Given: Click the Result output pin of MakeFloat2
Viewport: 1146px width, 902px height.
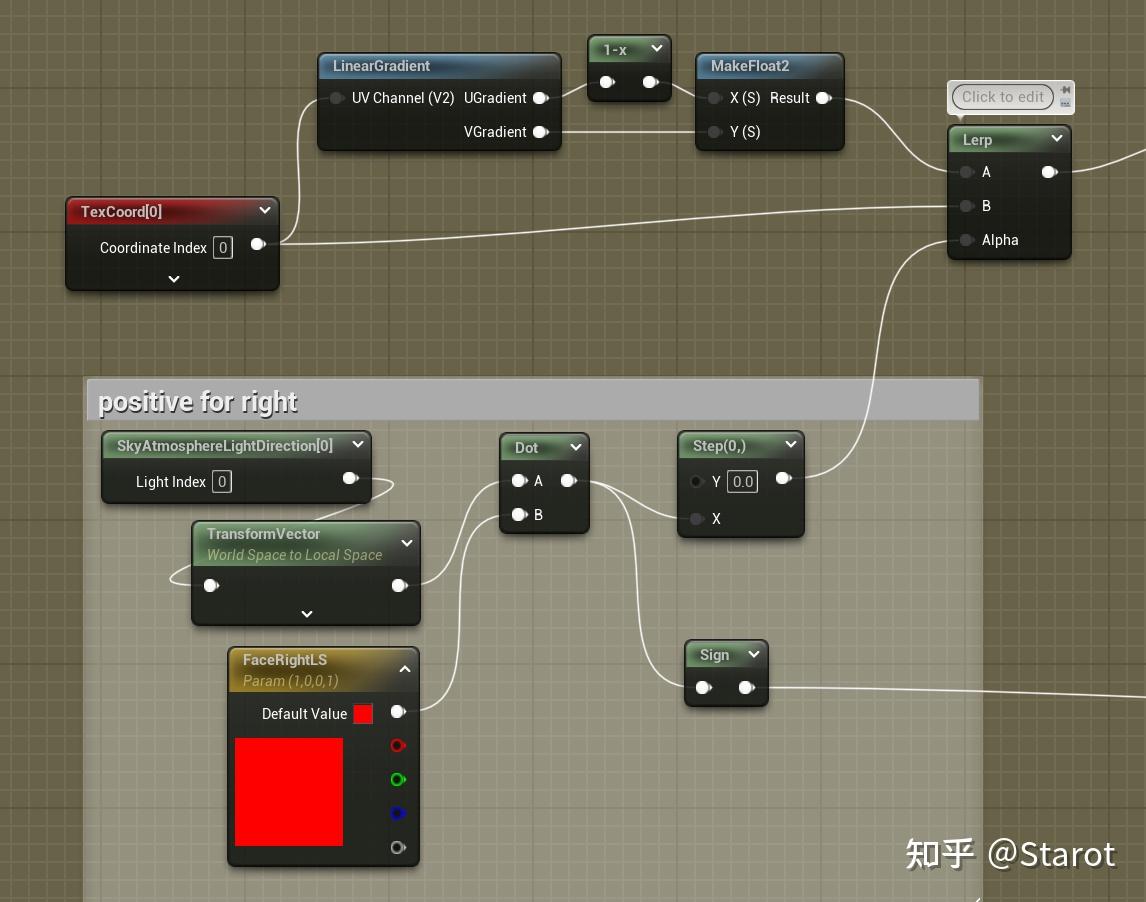Looking at the screenshot, I should [x=823, y=98].
